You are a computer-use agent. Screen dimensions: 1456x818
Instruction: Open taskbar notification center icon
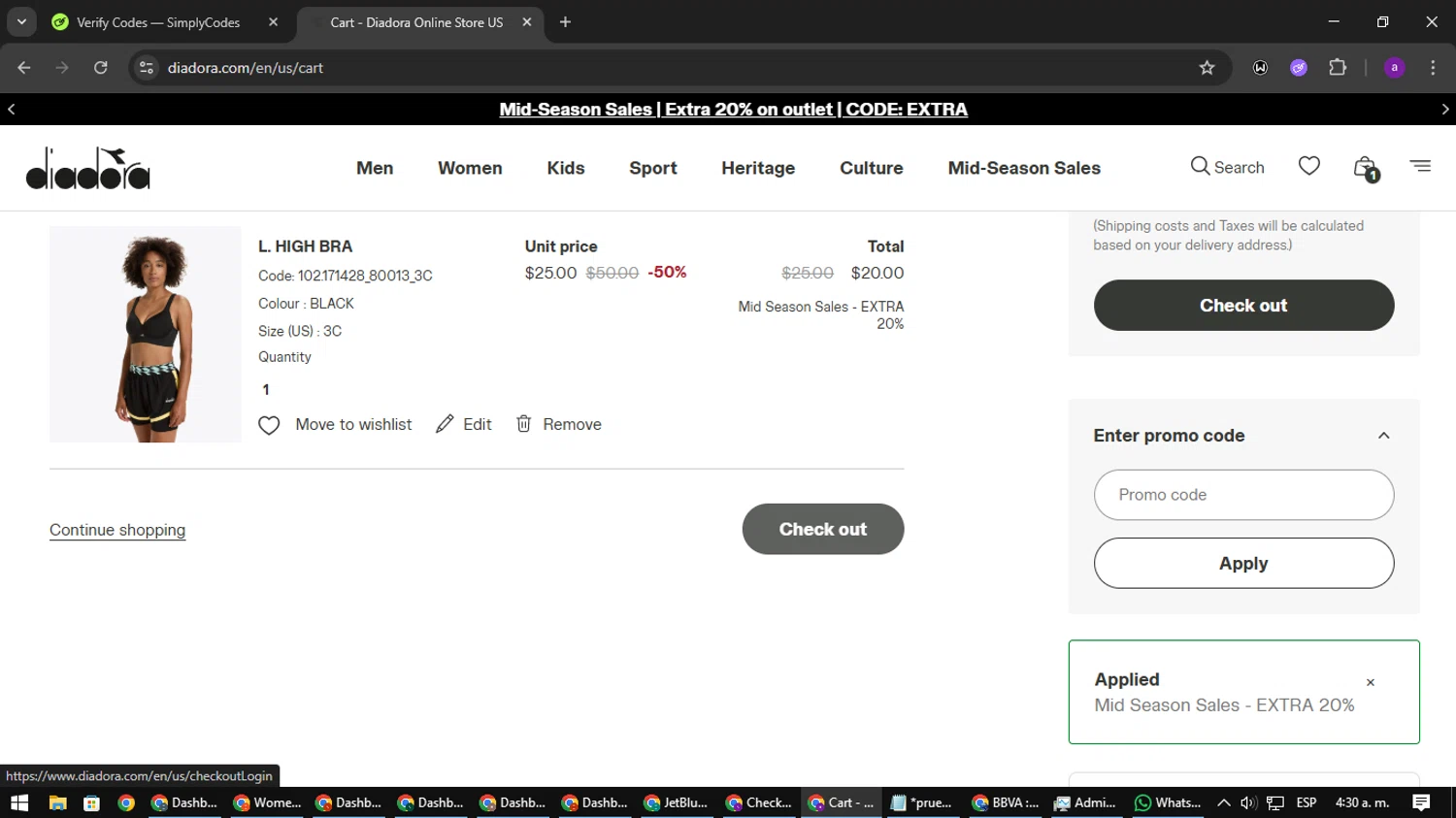[x=1421, y=802]
